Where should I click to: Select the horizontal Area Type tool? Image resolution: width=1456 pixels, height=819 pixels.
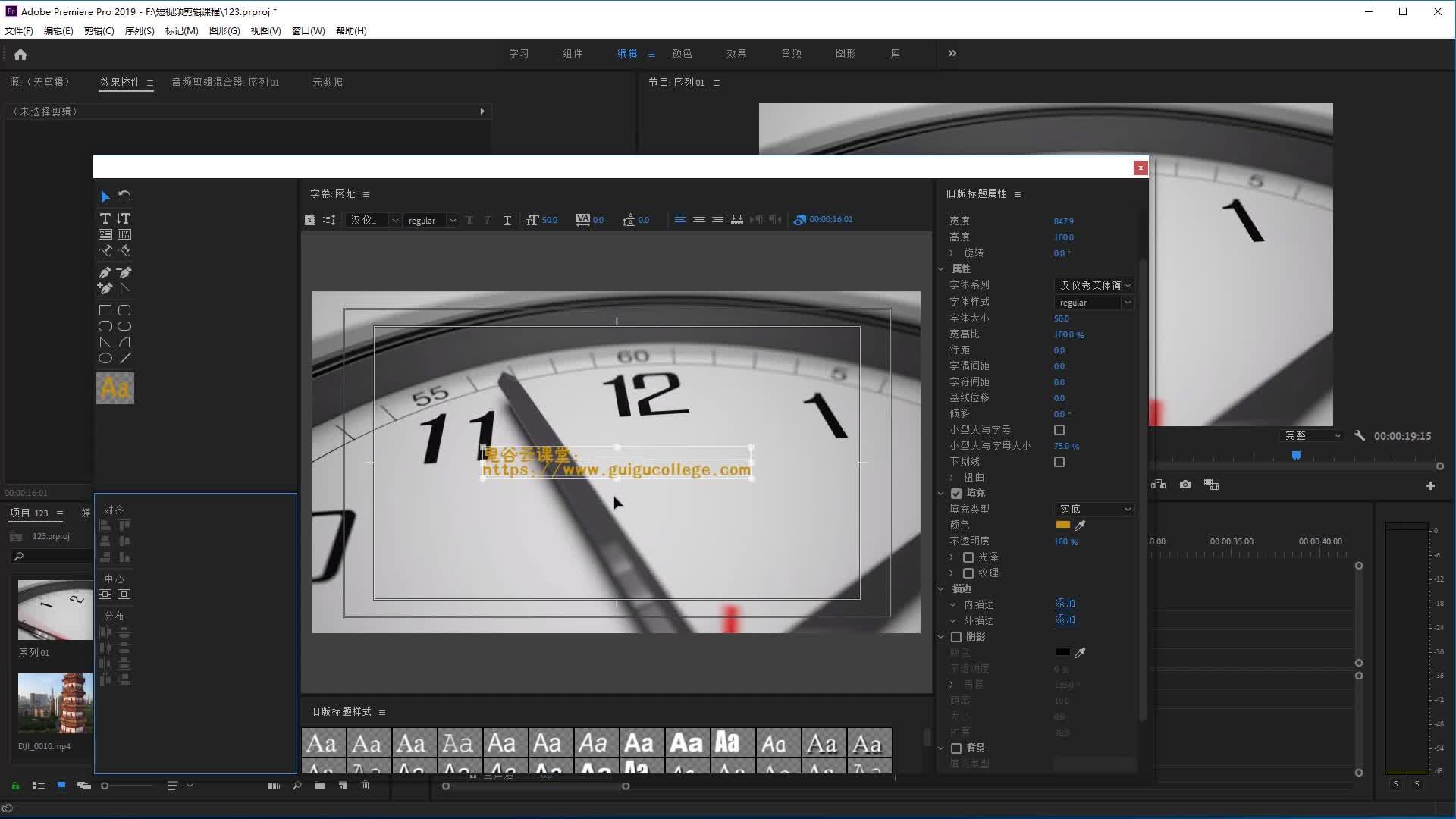[105, 235]
